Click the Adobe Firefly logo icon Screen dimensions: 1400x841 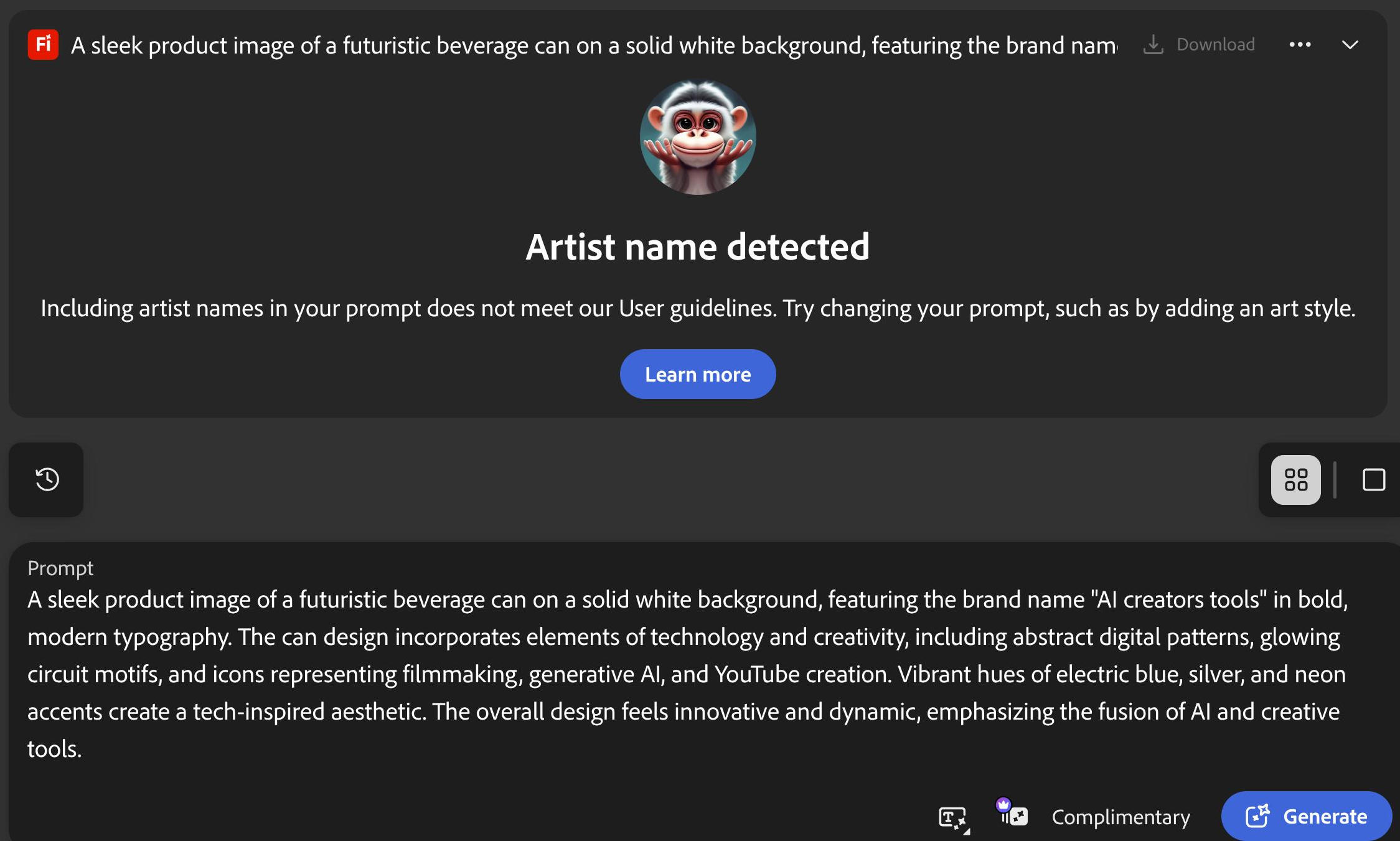click(x=43, y=45)
